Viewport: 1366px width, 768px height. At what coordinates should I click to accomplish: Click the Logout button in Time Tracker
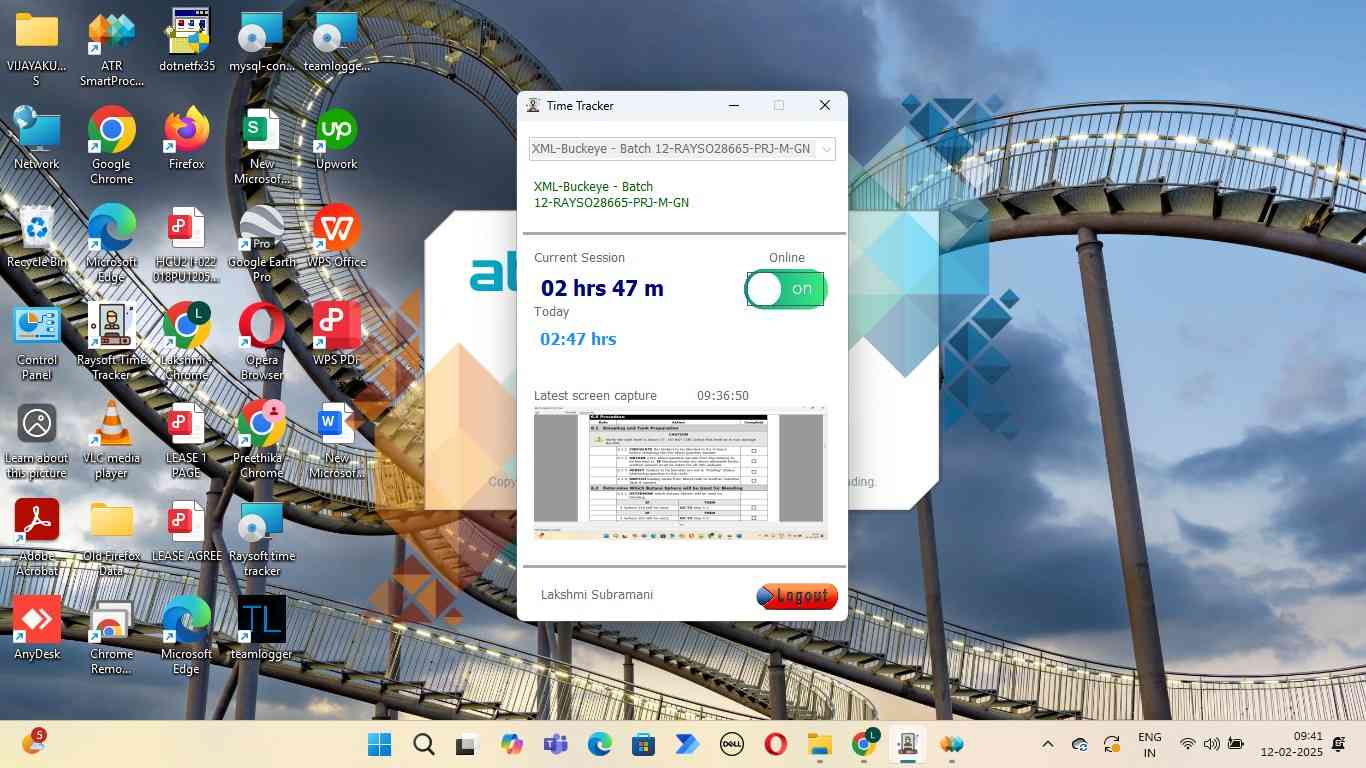click(797, 596)
